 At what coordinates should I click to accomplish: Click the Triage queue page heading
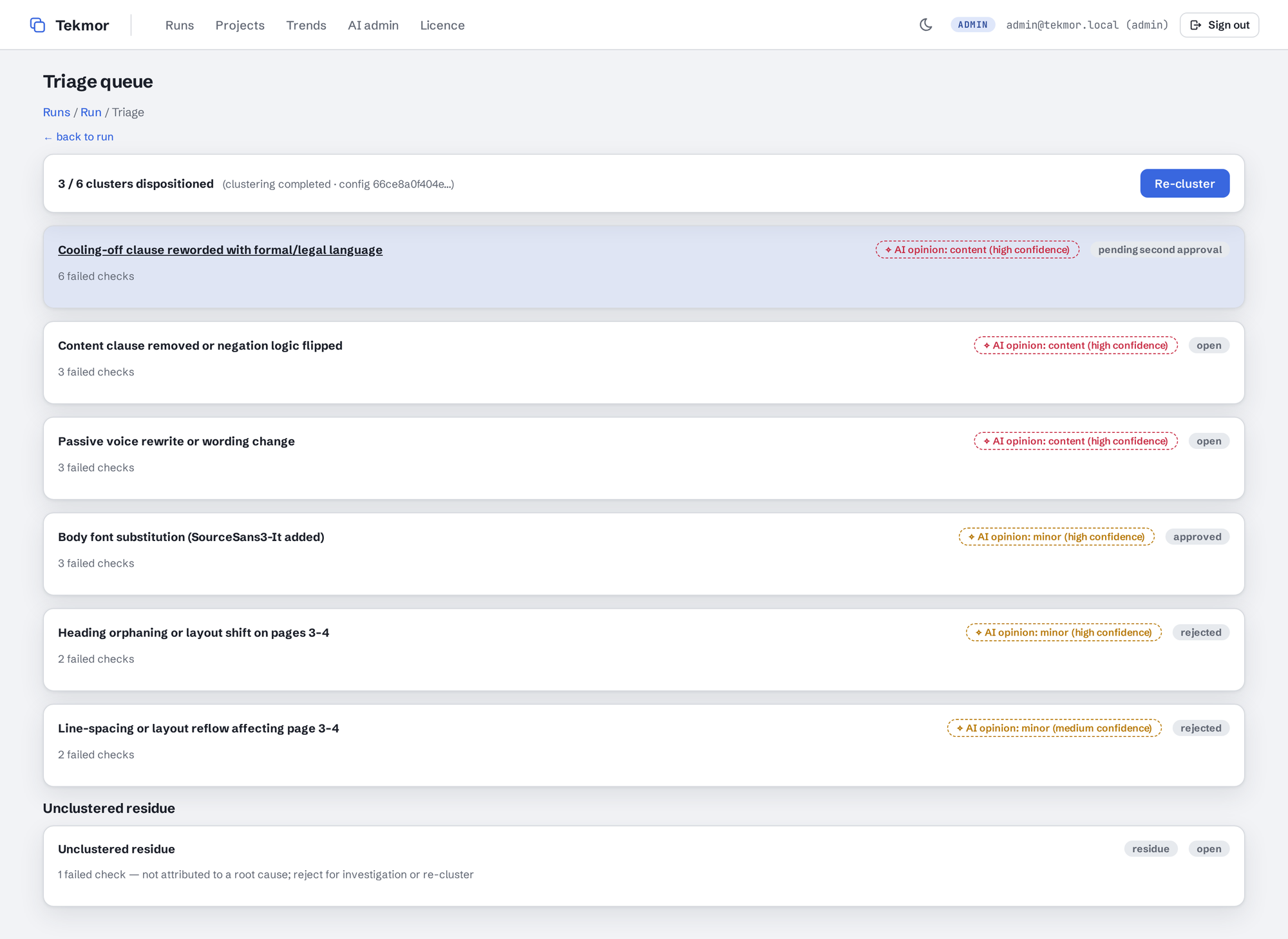(x=98, y=82)
